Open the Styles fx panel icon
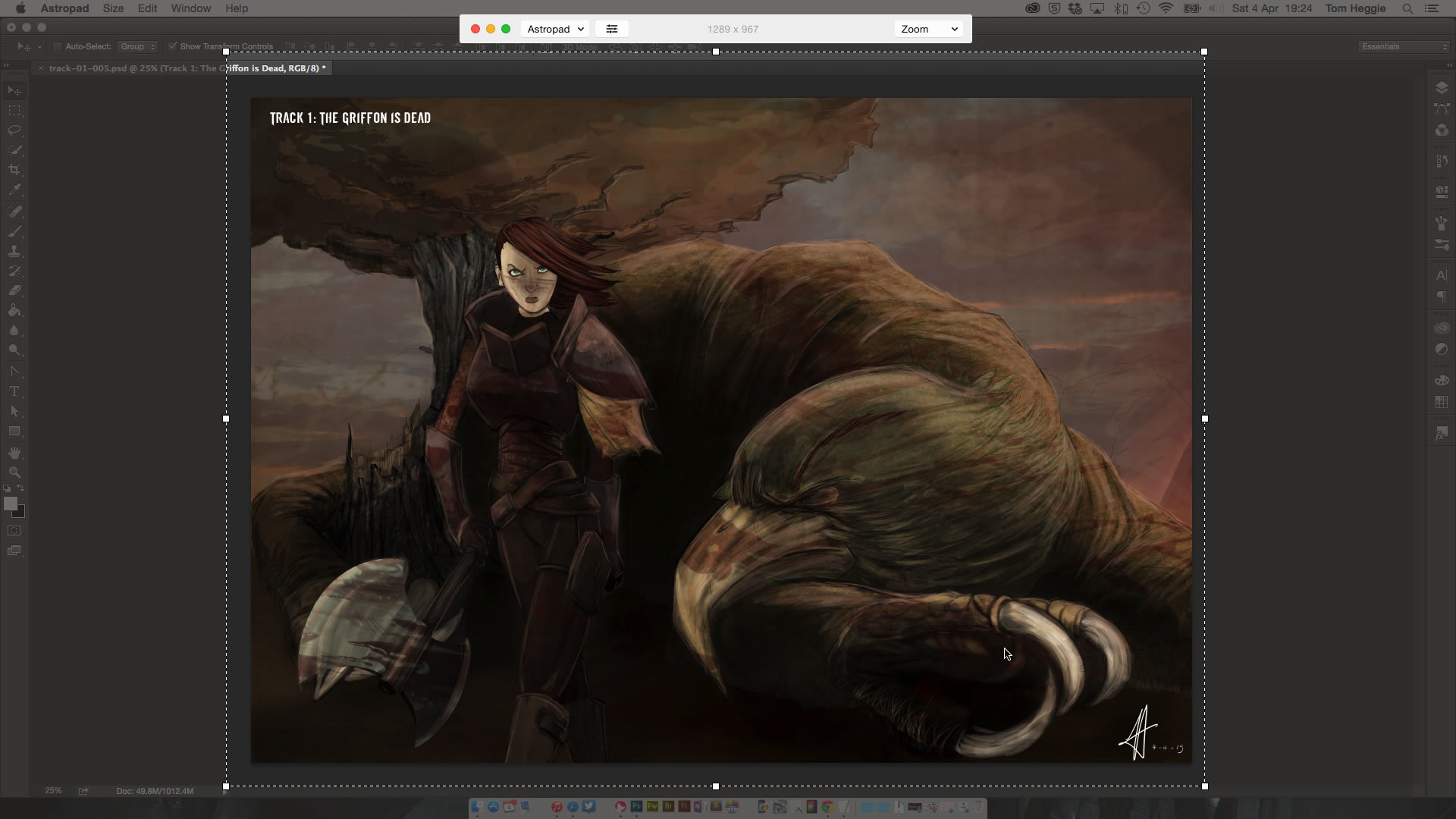 [1442, 433]
